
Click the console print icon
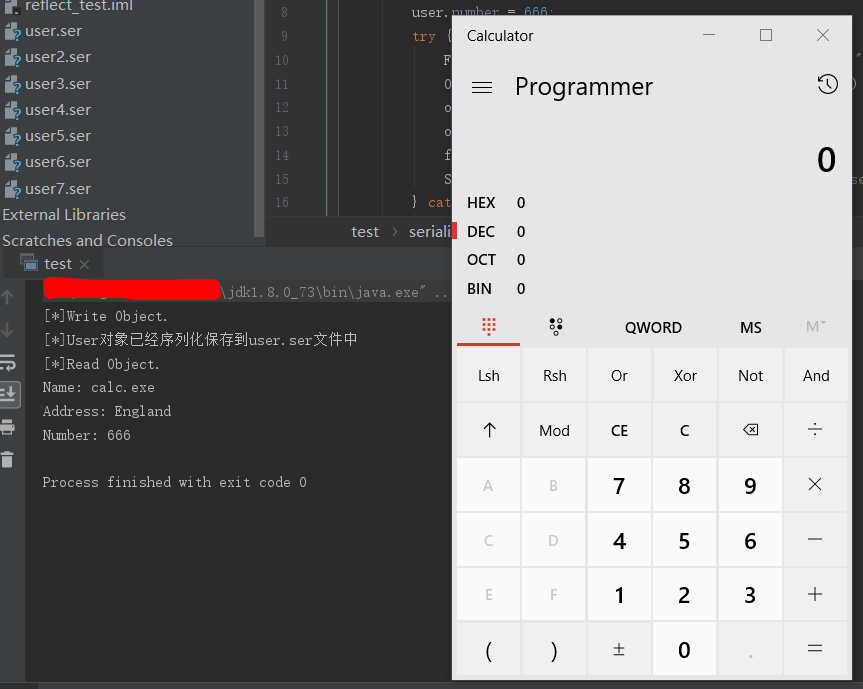point(8,427)
